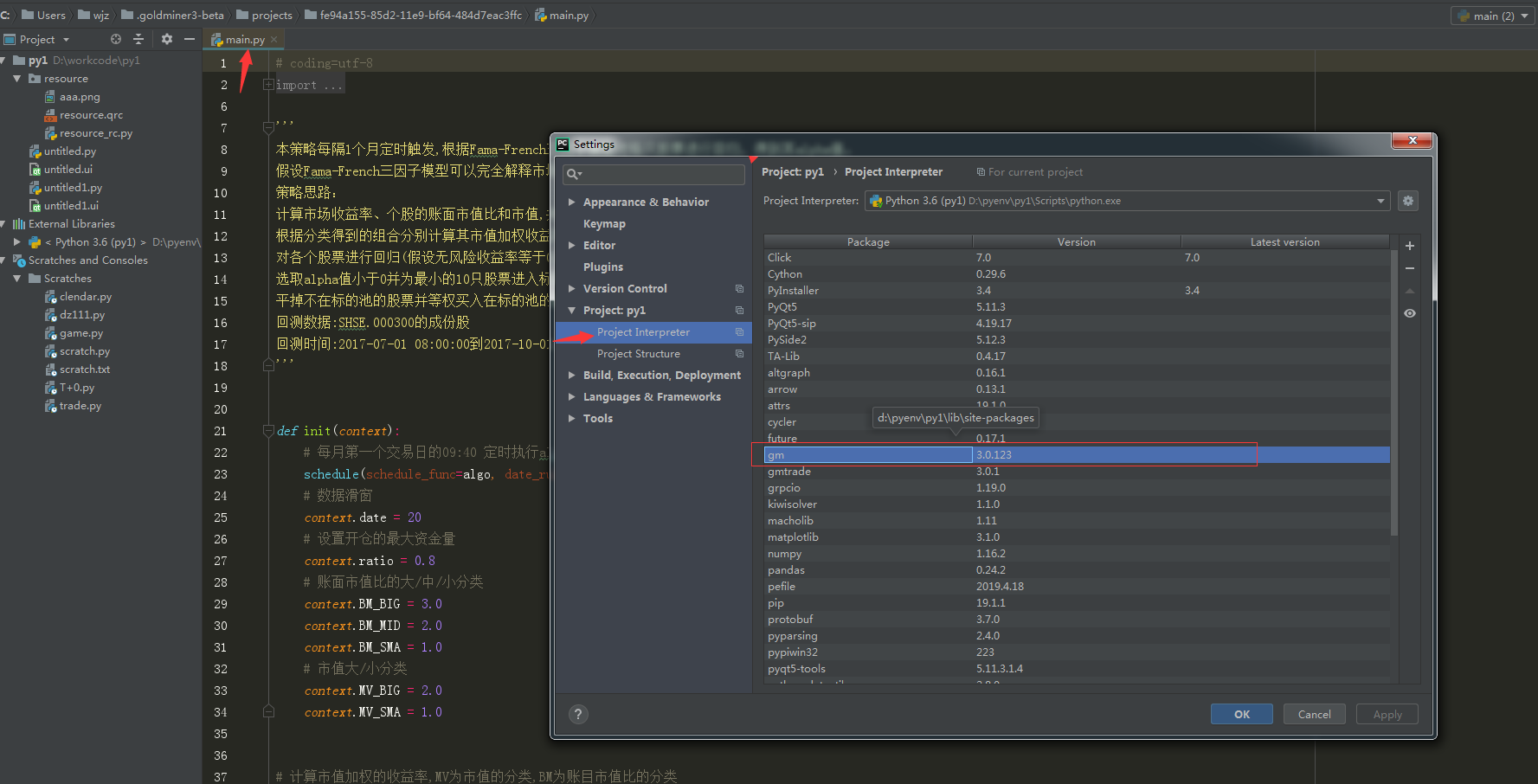Select the matplotlib package row
Viewport: 1538px width, 784px height.
click(1077, 537)
